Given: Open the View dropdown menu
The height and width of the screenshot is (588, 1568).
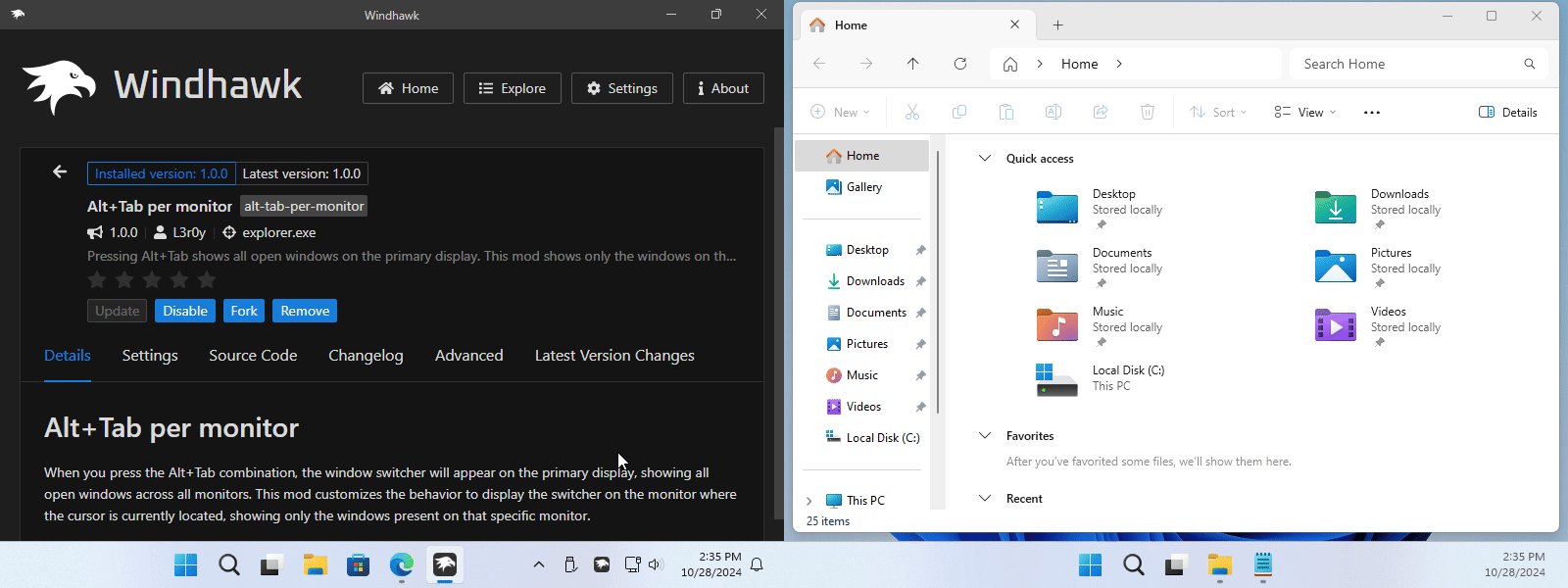Looking at the screenshot, I should pos(1304,113).
